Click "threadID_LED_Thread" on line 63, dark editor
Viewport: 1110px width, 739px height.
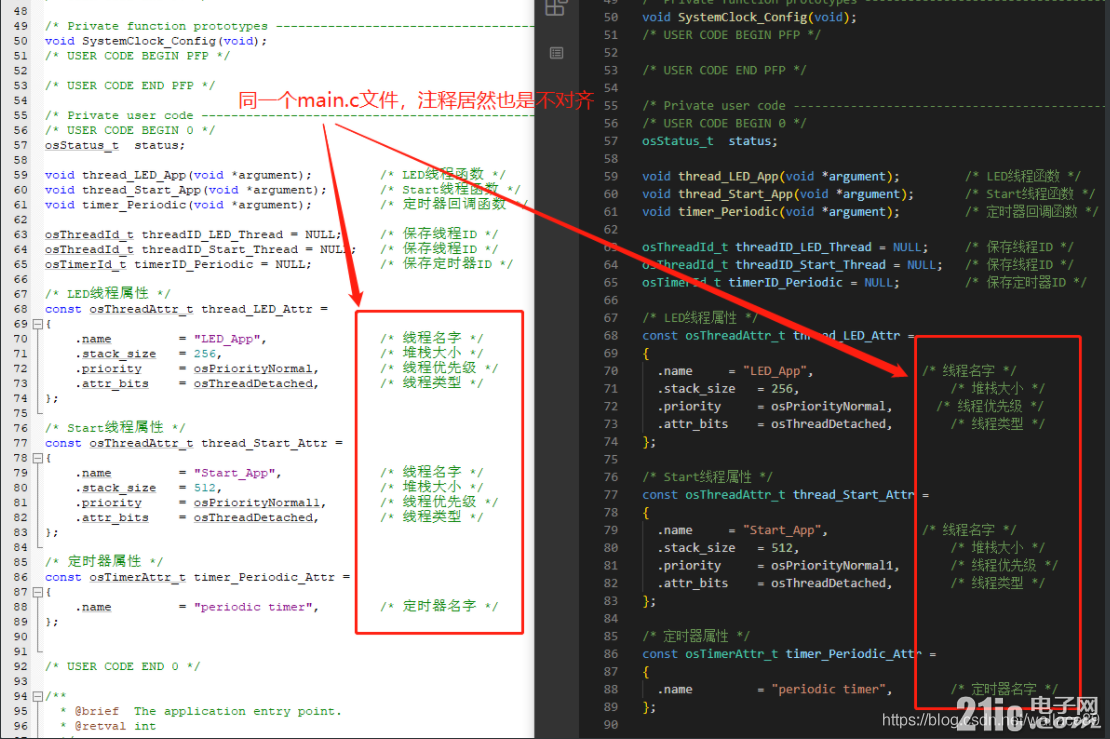click(x=803, y=247)
